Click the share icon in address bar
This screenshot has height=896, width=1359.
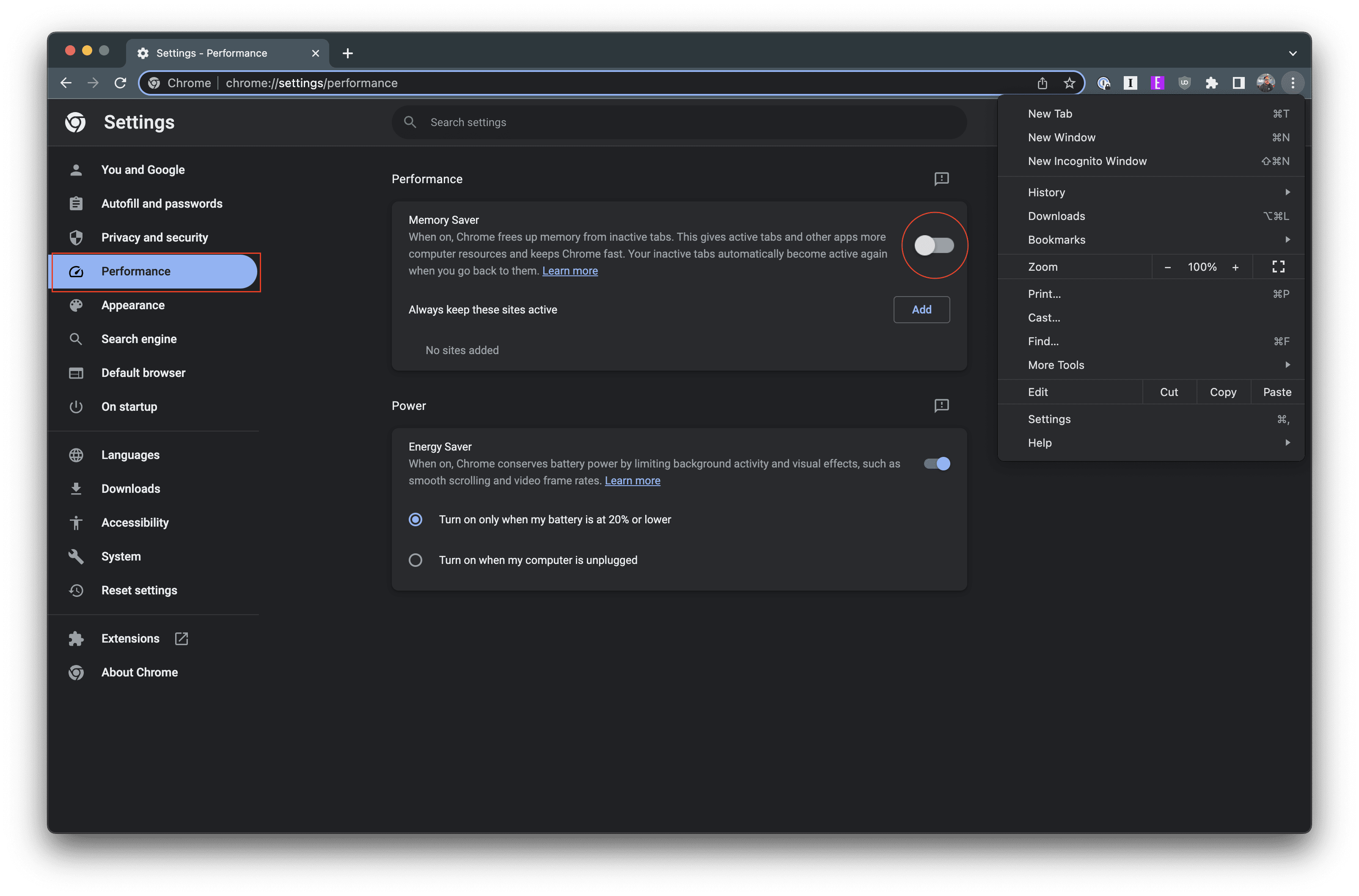tap(1042, 83)
